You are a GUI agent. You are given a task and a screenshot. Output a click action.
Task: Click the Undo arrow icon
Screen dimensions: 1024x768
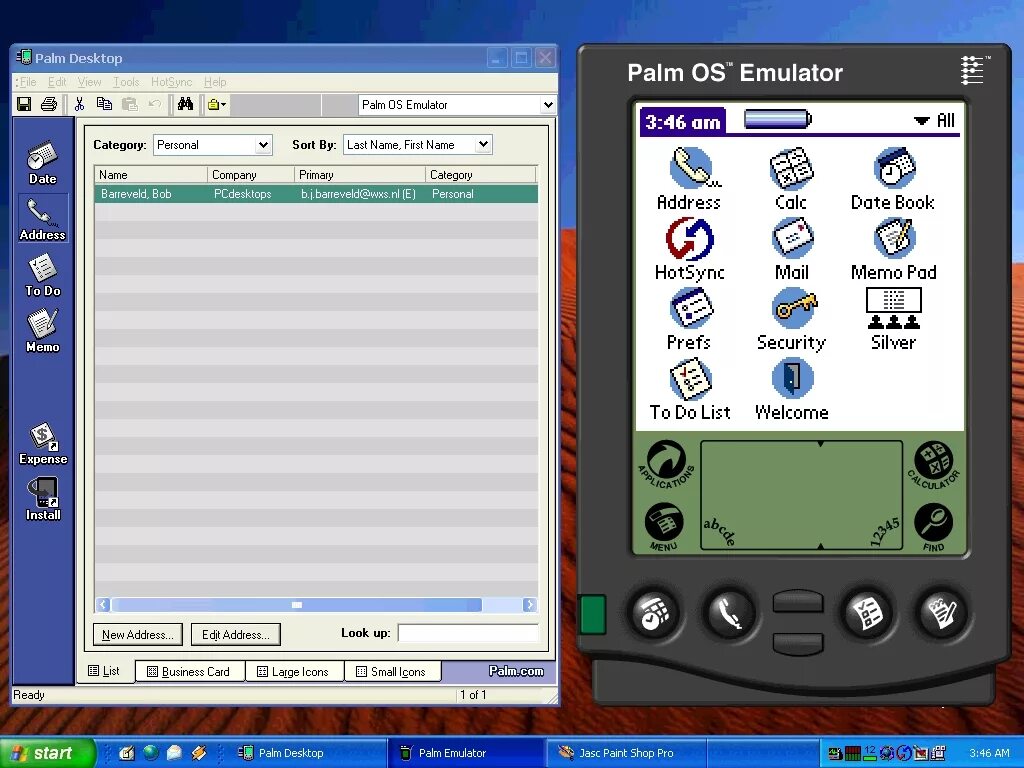point(154,104)
